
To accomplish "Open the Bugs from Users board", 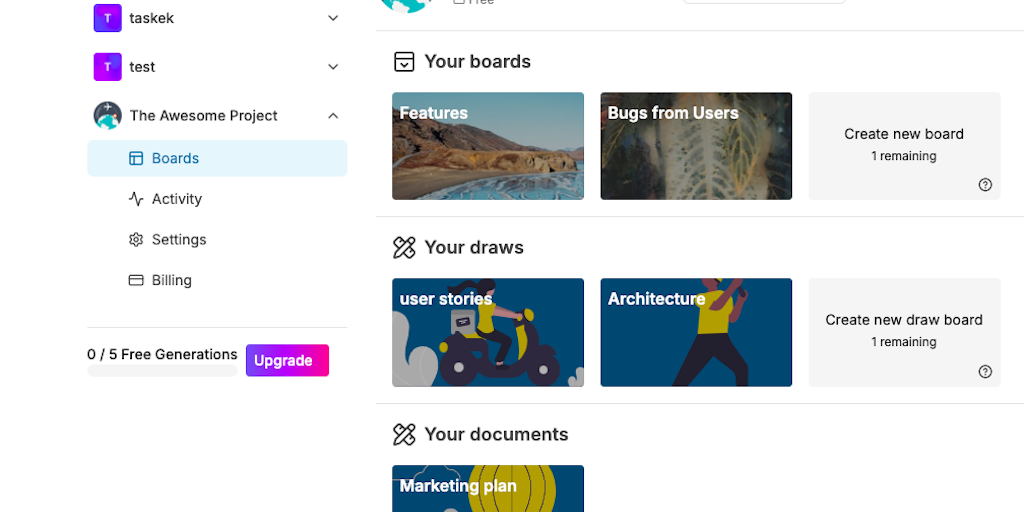I will click(x=696, y=146).
